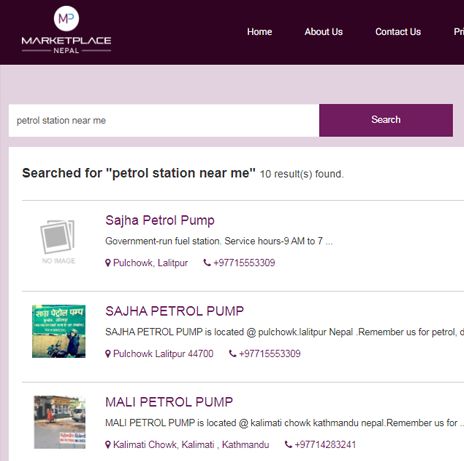This screenshot has width=464, height=461.
Task: Click phone icon next to +97715553309 under Sajha Petrol Pump
Action: click(x=207, y=263)
